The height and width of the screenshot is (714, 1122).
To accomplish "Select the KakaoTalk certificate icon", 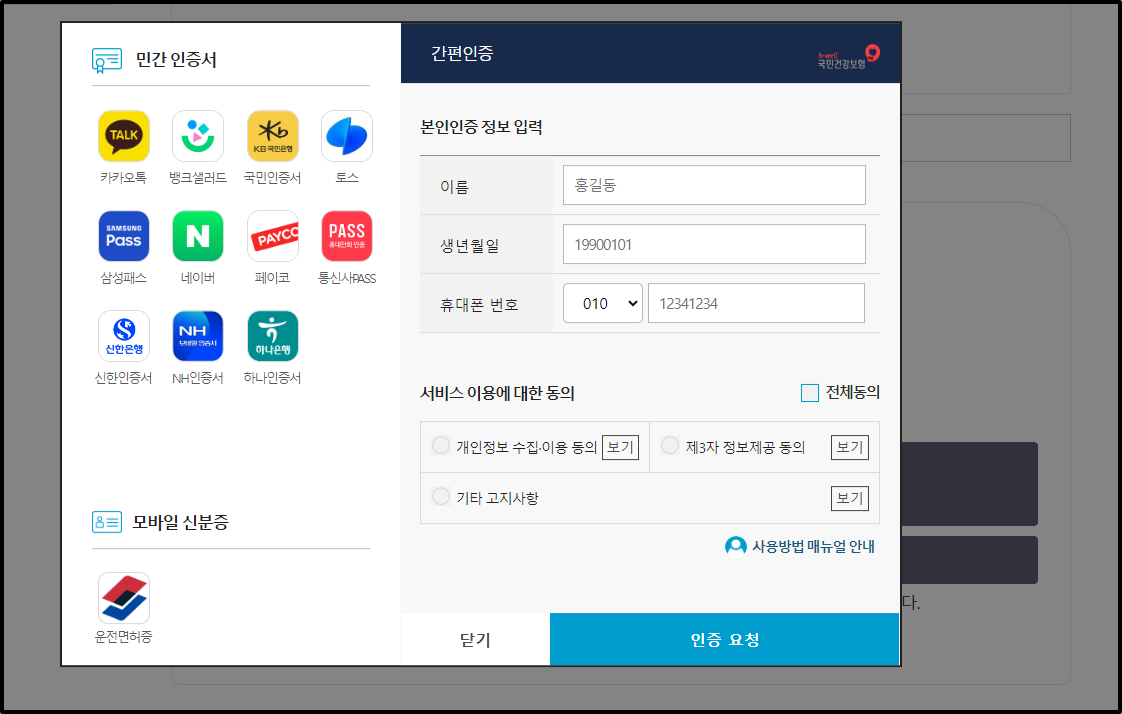I will tap(124, 136).
